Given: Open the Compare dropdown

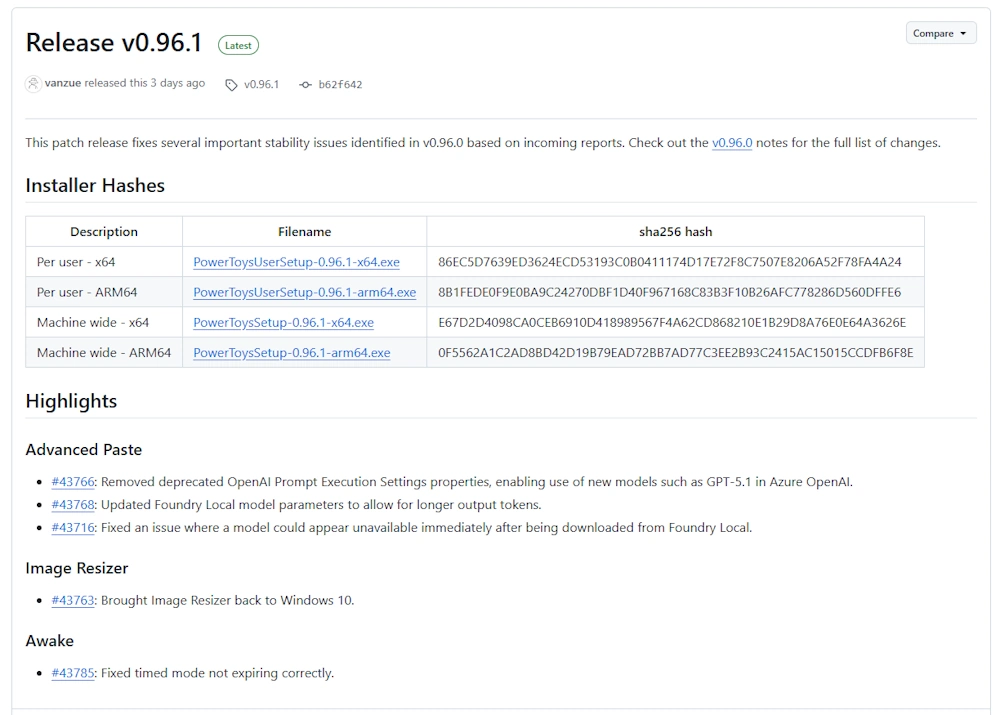Looking at the screenshot, I should pos(940,33).
